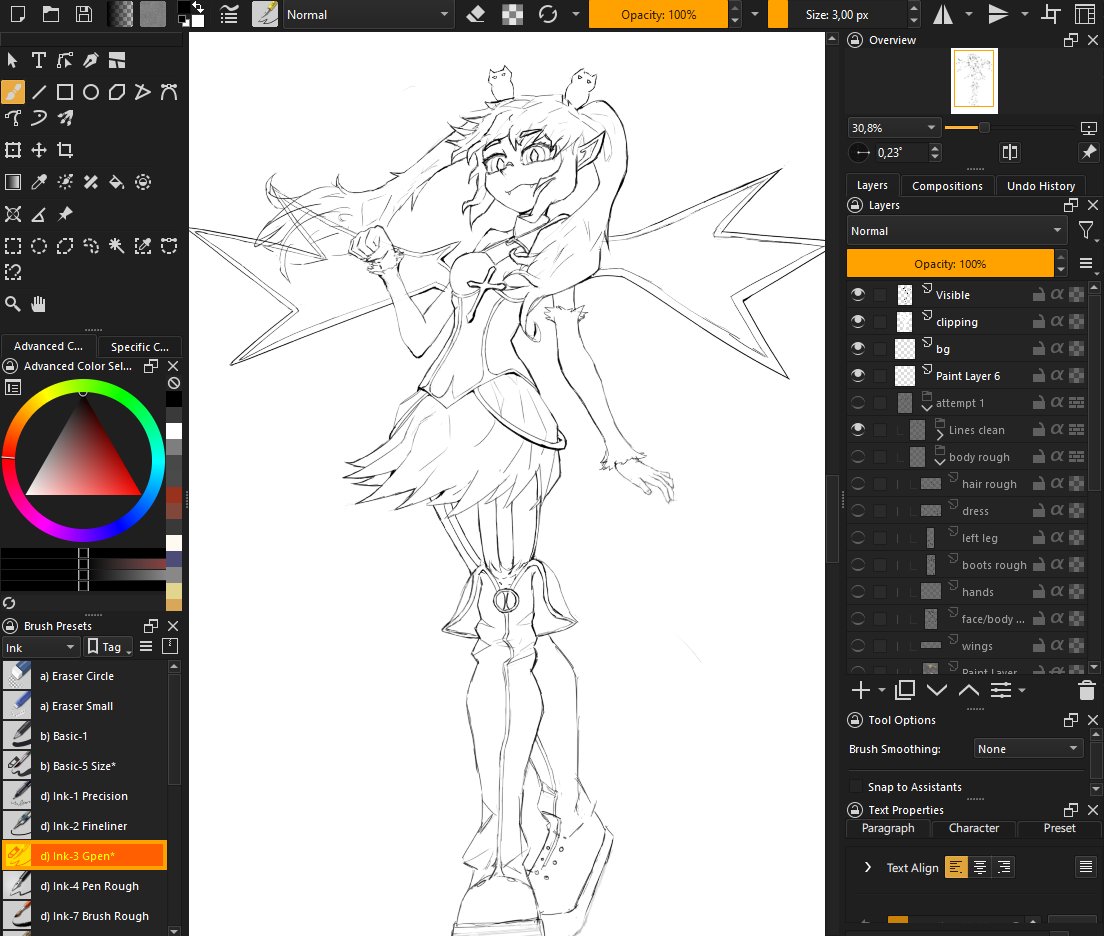This screenshot has height=936, width=1104.
Task: Switch to the Compositions tab
Action: click(x=947, y=186)
